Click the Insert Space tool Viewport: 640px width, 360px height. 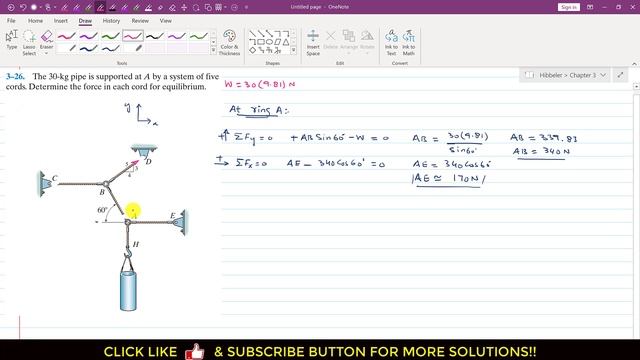pos(313,42)
